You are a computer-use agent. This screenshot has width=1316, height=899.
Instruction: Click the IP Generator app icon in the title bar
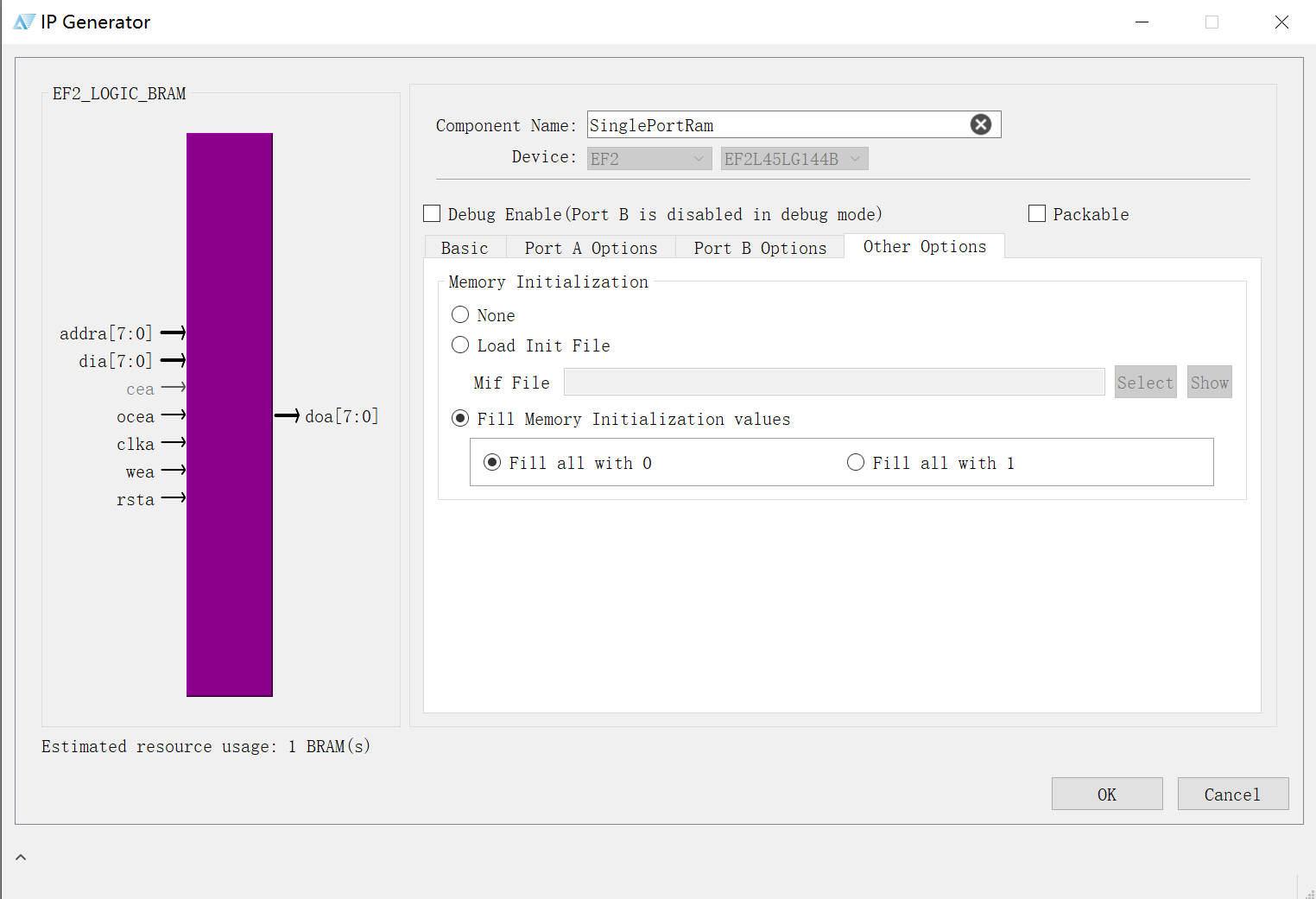click(24, 22)
